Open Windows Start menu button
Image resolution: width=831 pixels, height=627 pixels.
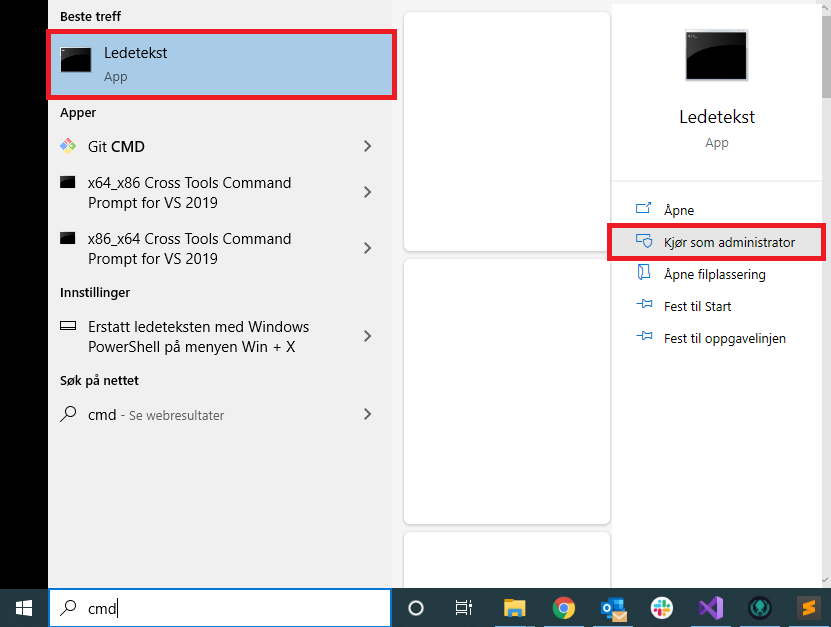(24, 608)
